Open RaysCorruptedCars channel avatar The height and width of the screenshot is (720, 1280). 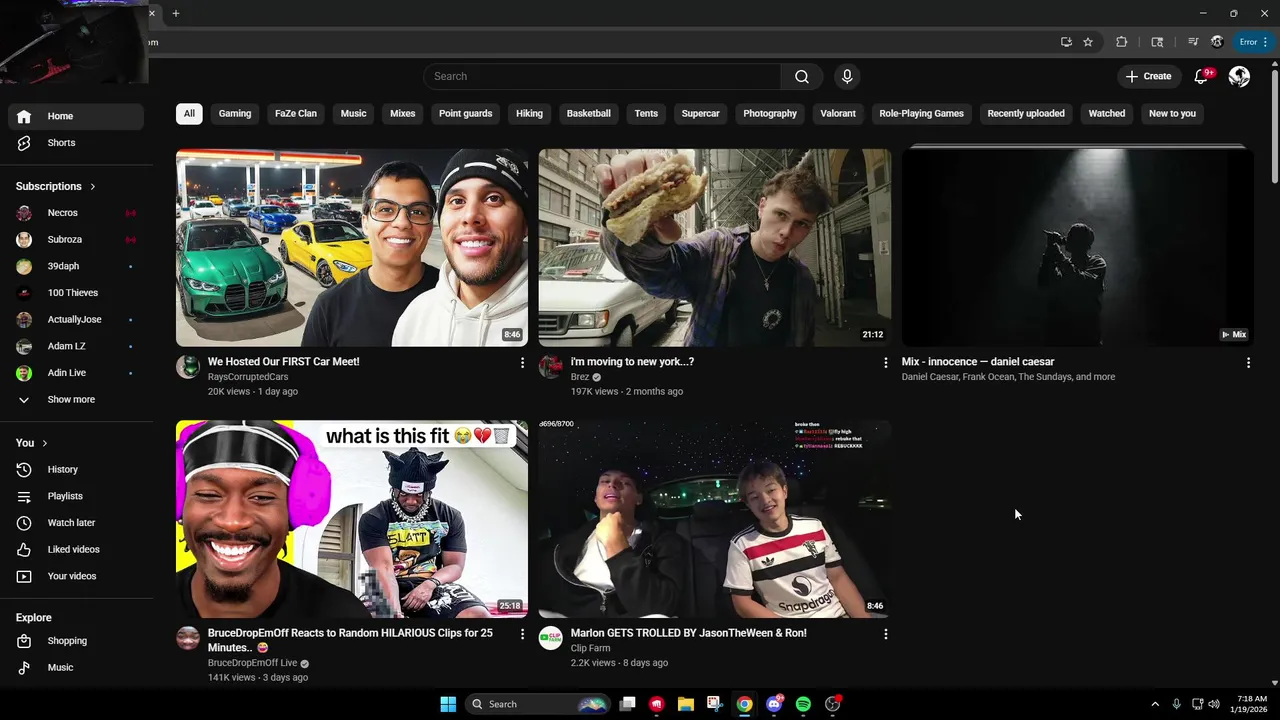tap(188, 367)
